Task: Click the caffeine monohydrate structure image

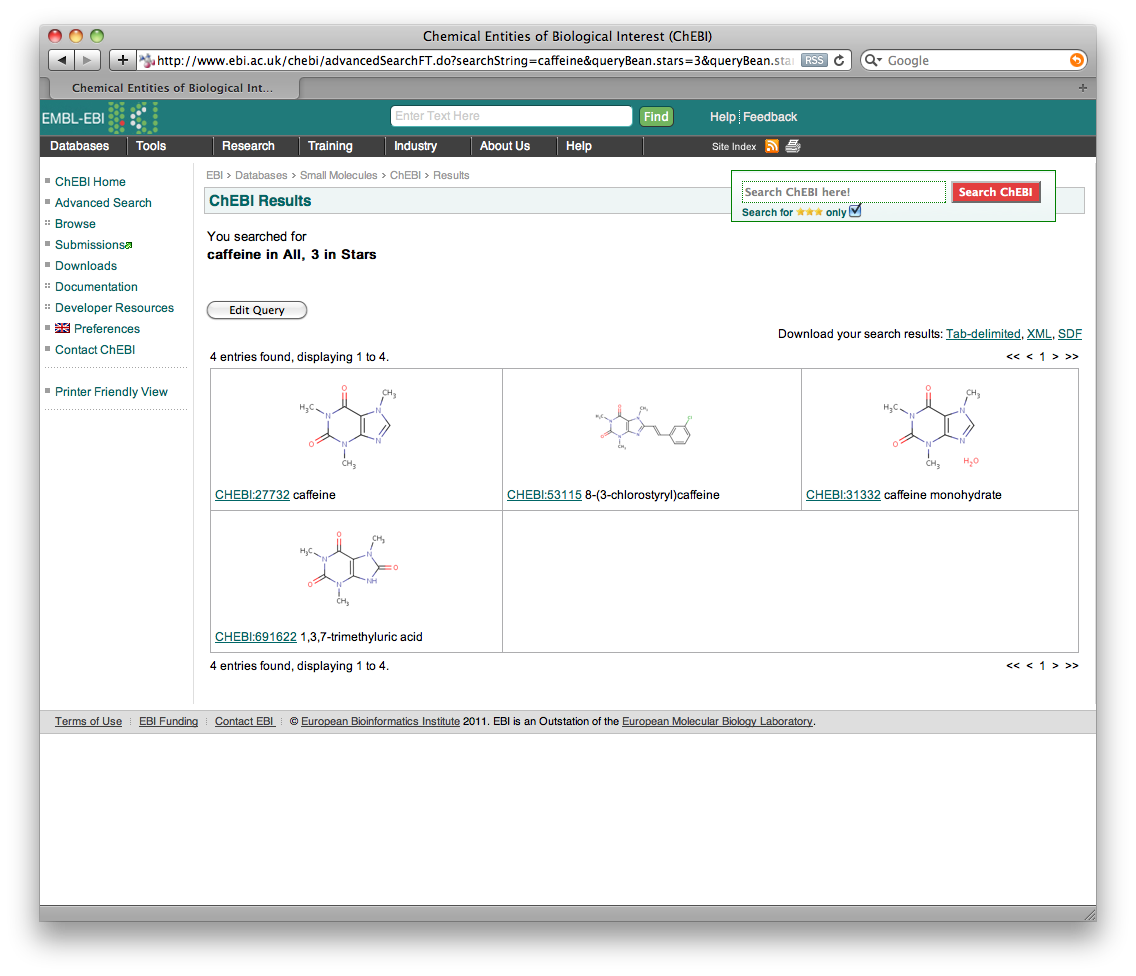Action: coord(932,427)
